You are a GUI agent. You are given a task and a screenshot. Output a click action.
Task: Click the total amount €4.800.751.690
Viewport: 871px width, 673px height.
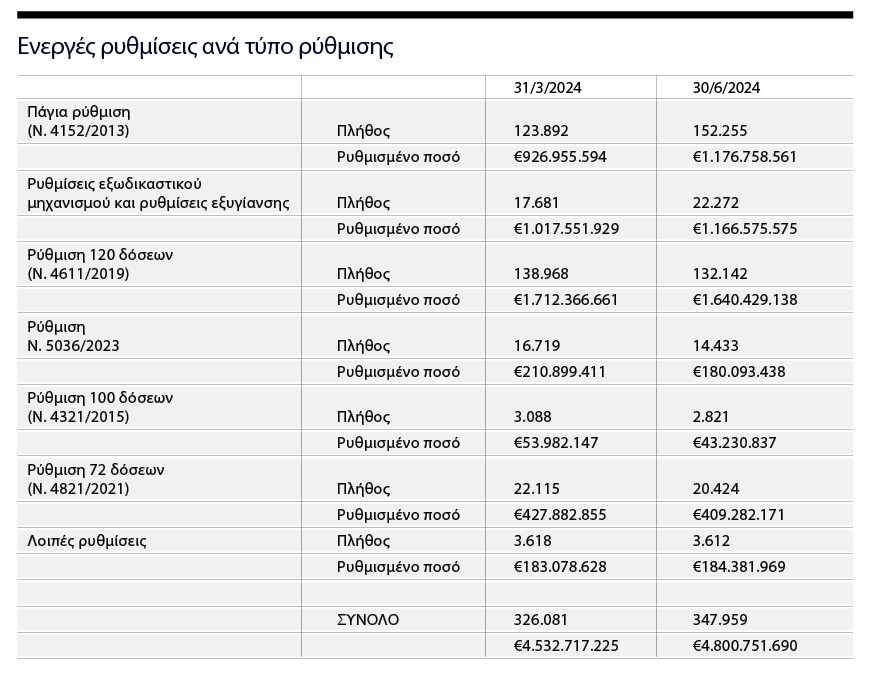pos(745,646)
